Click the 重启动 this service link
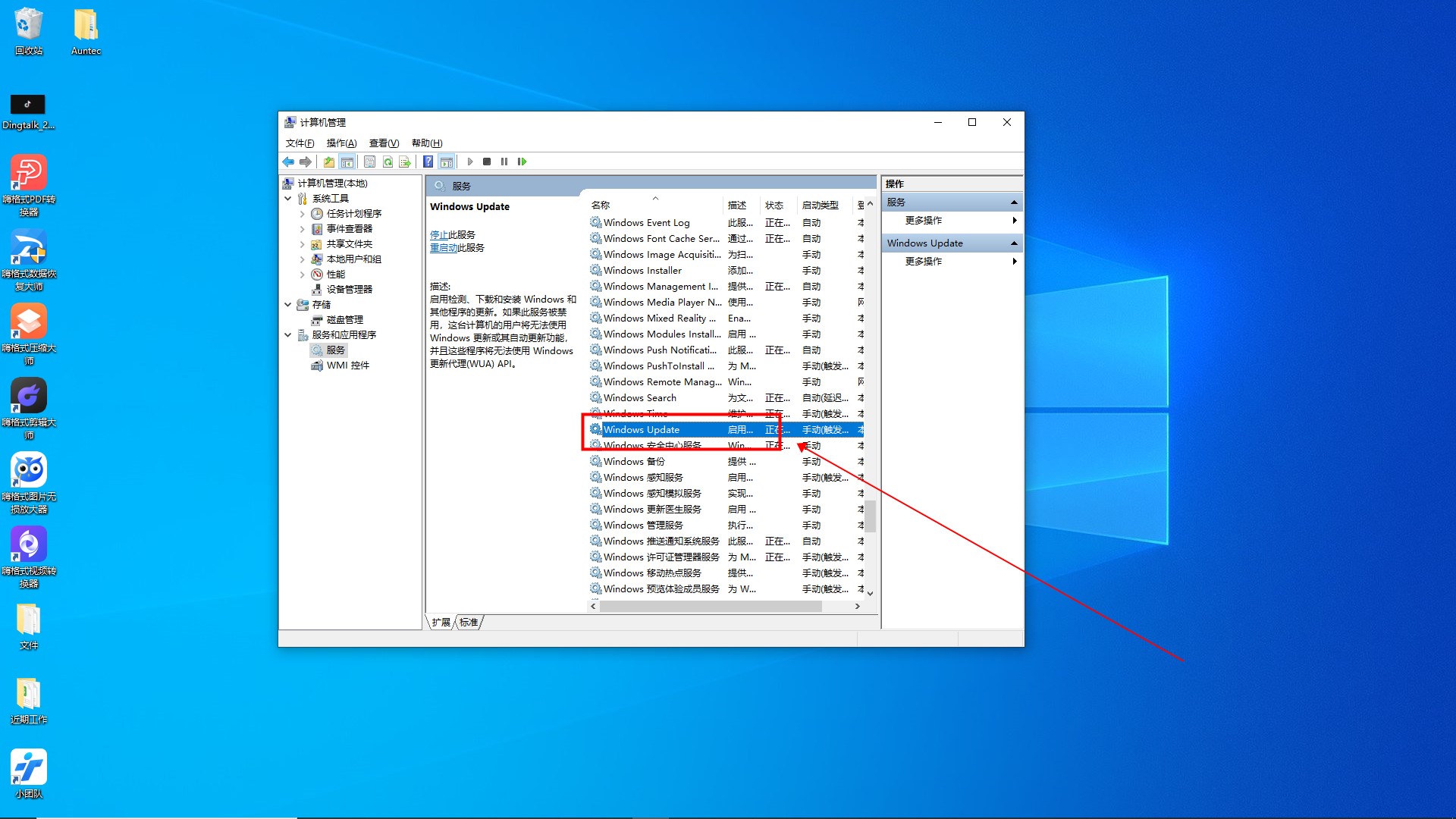 point(444,248)
